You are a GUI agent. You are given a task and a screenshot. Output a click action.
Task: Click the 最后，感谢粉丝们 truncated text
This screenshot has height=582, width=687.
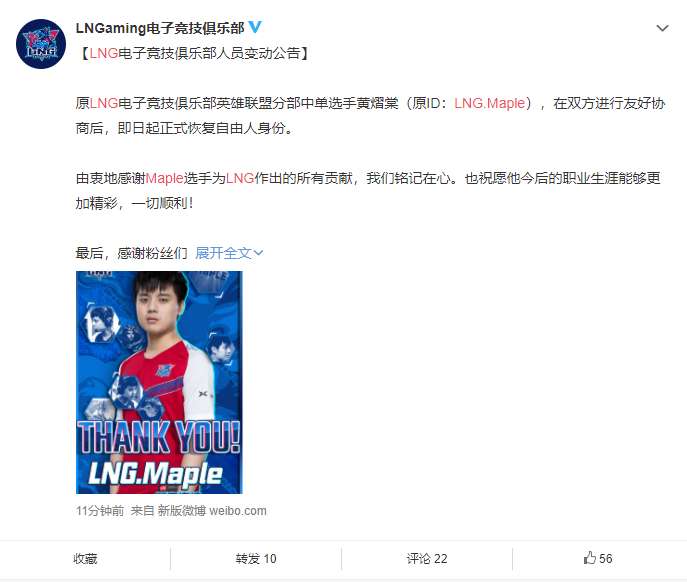[131, 253]
